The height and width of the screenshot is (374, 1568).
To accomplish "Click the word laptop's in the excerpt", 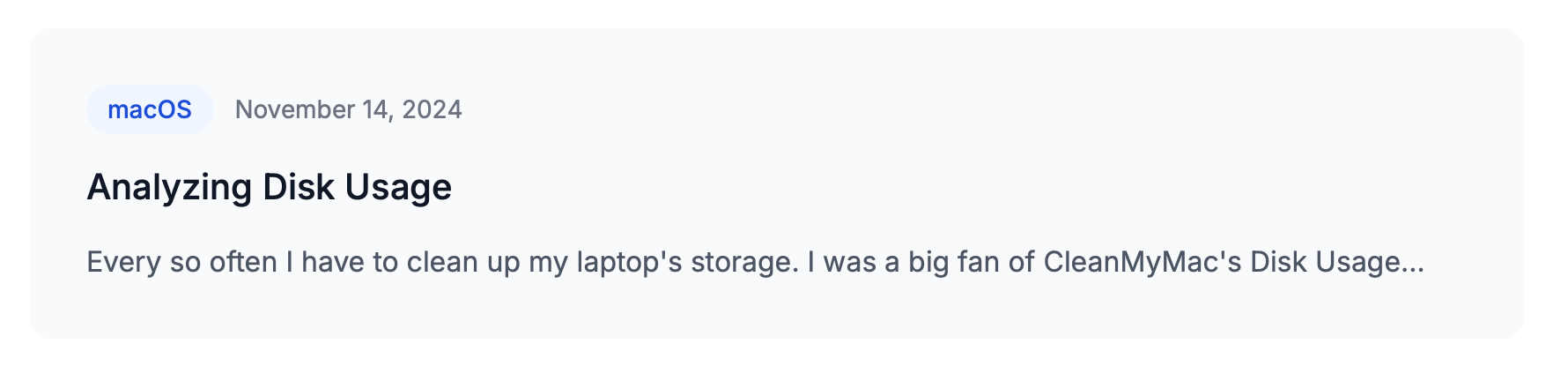I will (629, 262).
